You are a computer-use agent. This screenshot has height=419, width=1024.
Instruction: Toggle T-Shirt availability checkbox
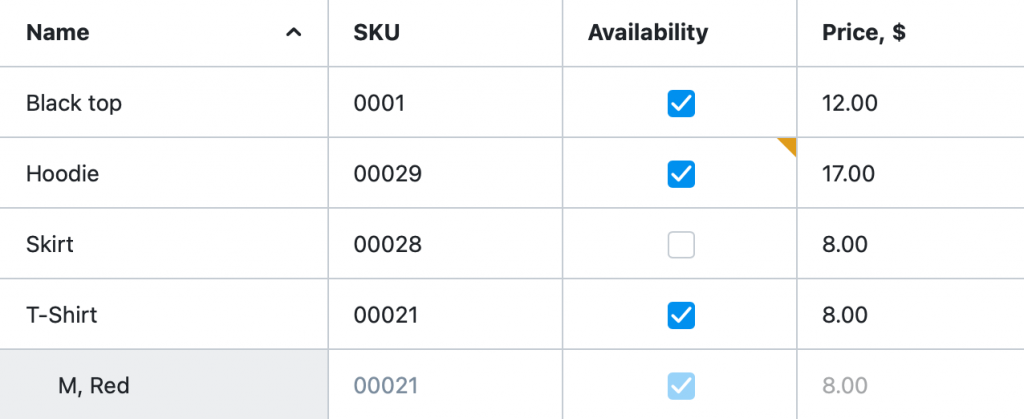tap(681, 315)
